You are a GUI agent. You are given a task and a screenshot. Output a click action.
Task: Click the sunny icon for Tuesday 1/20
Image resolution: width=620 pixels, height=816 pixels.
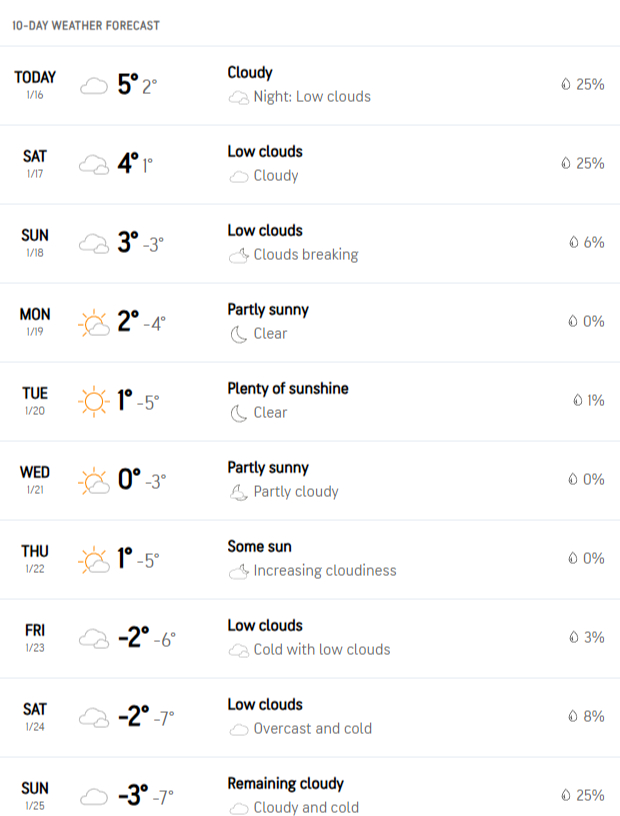coord(93,402)
